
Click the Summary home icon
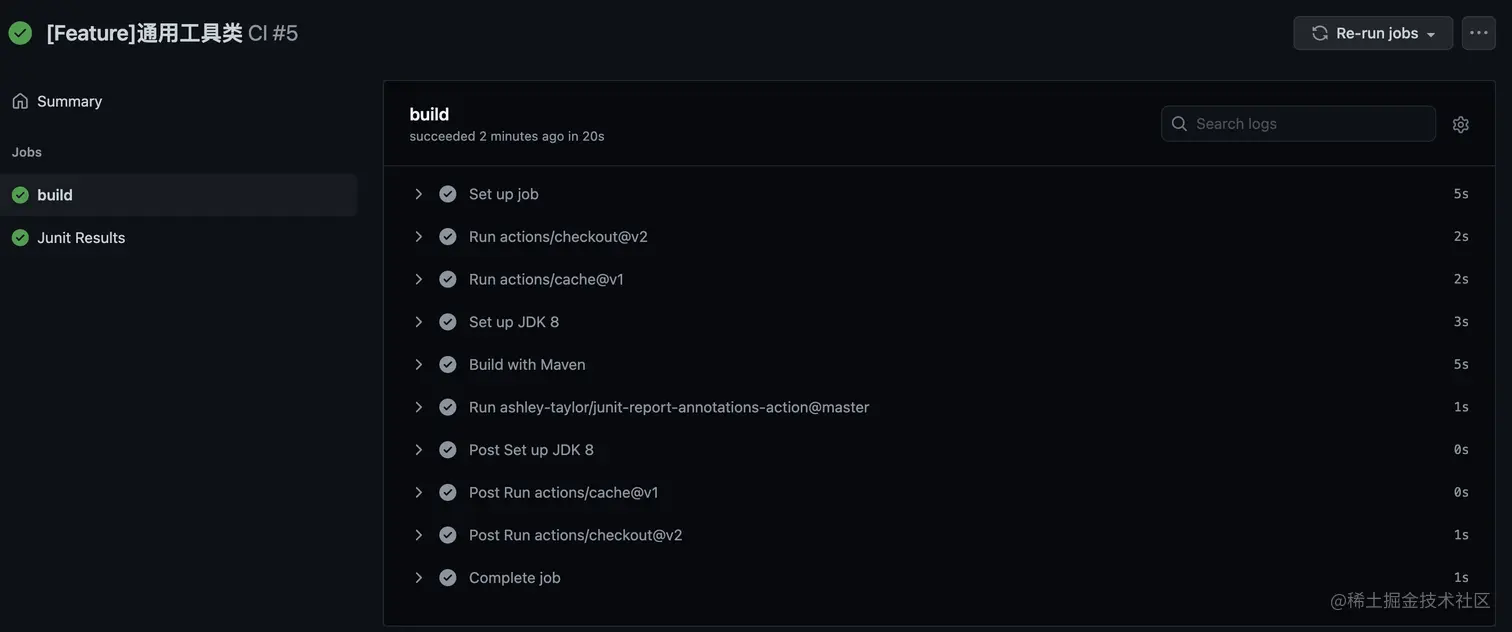(20, 101)
